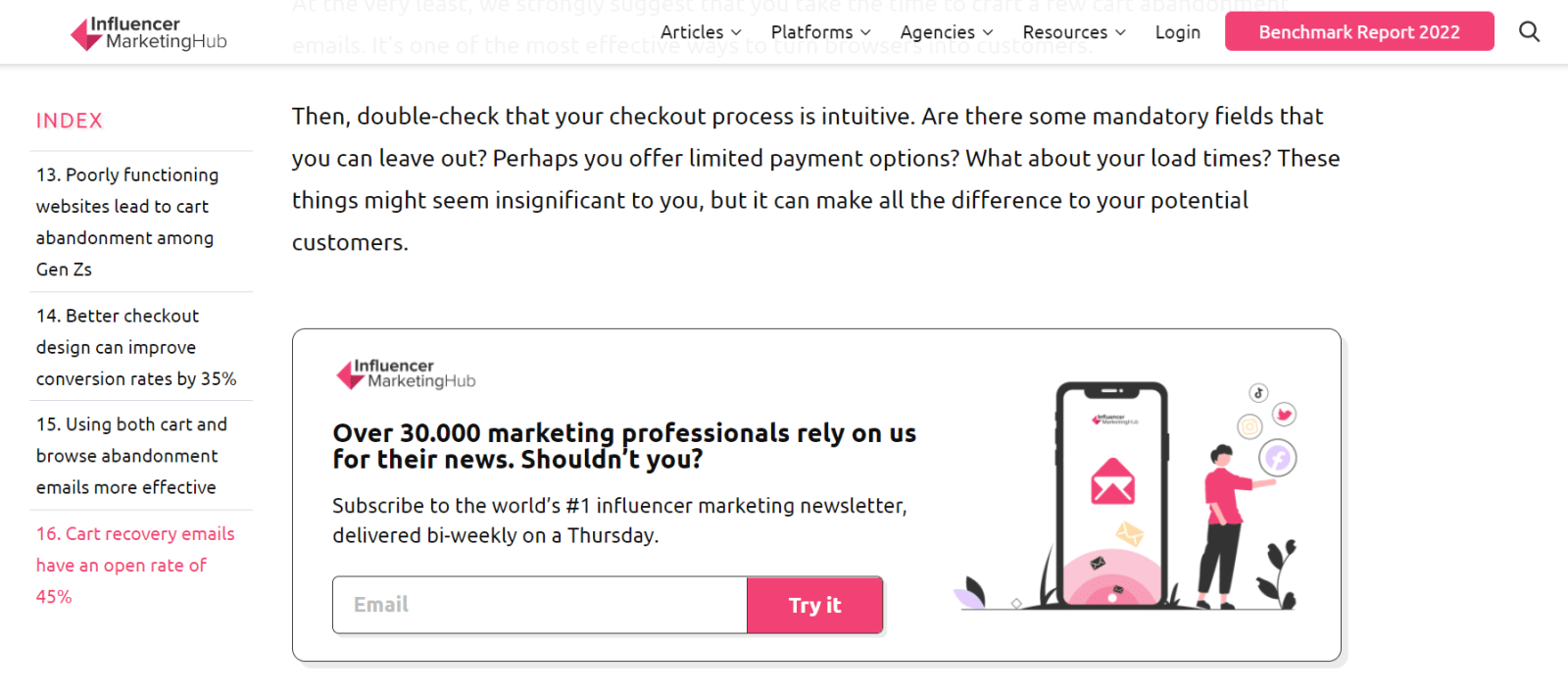Screen dimensions: 1568x695
Task: Open index entry 15 on abandonment emails
Action: [131, 455]
